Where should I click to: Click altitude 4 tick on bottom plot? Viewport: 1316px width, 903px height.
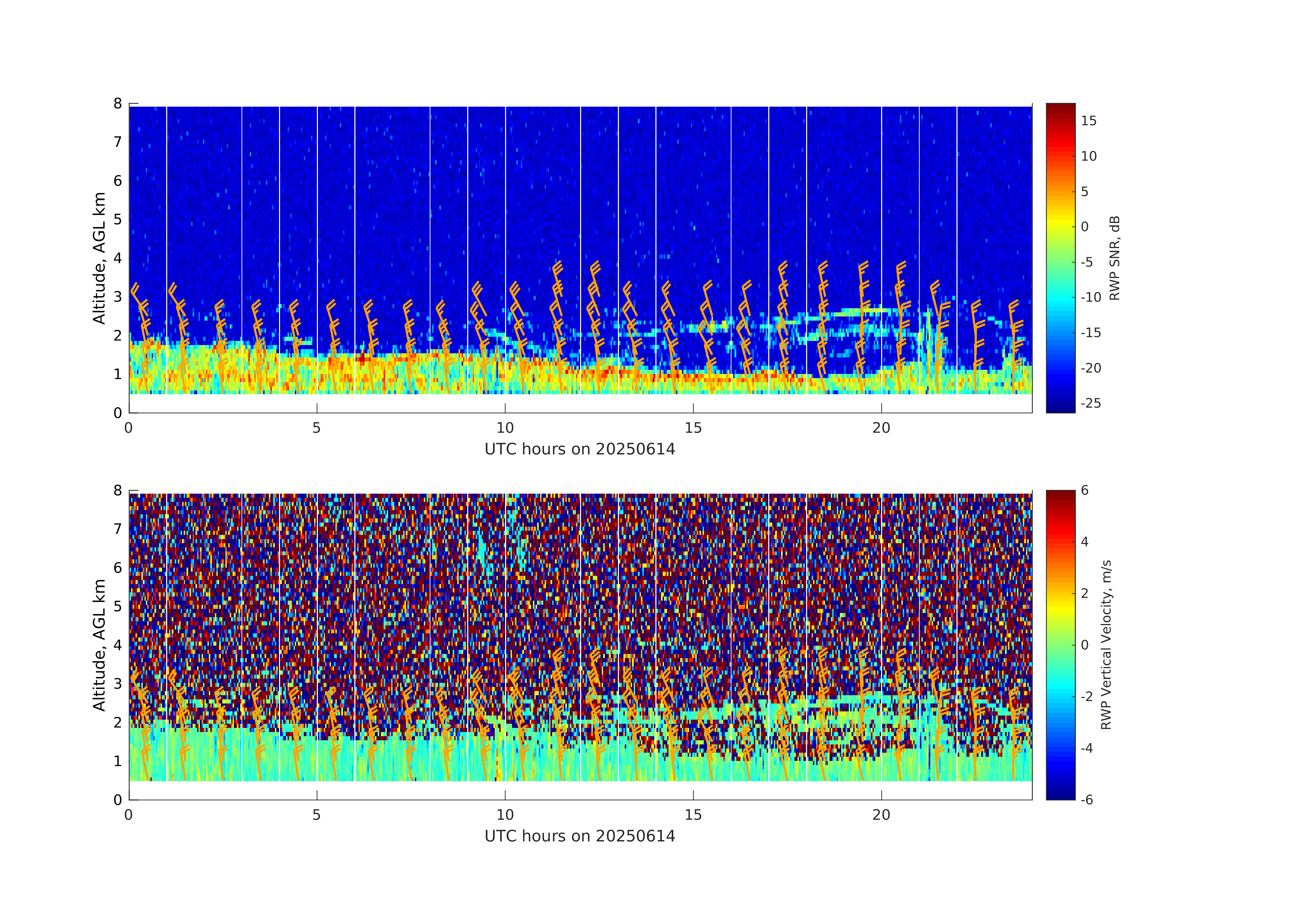pos(118,645)
